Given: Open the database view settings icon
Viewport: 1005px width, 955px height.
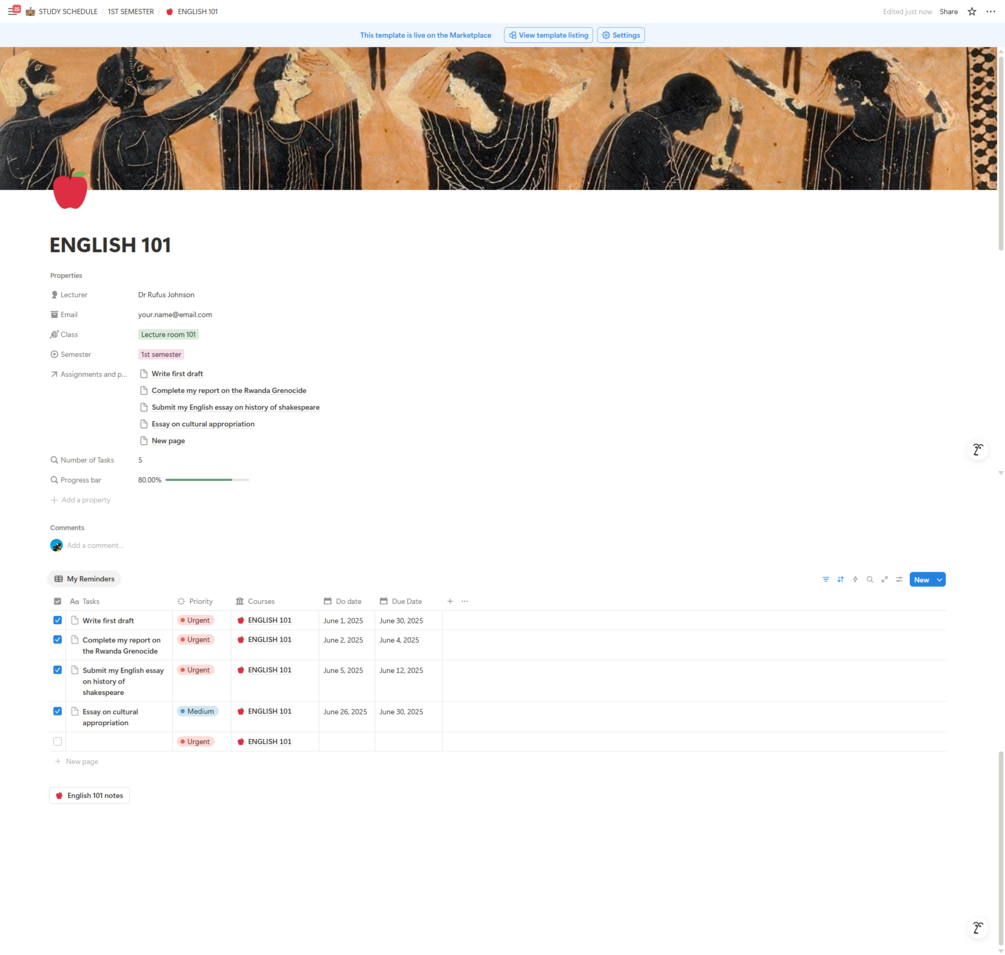Looking at the screenshot, I should tap(899, 579).
